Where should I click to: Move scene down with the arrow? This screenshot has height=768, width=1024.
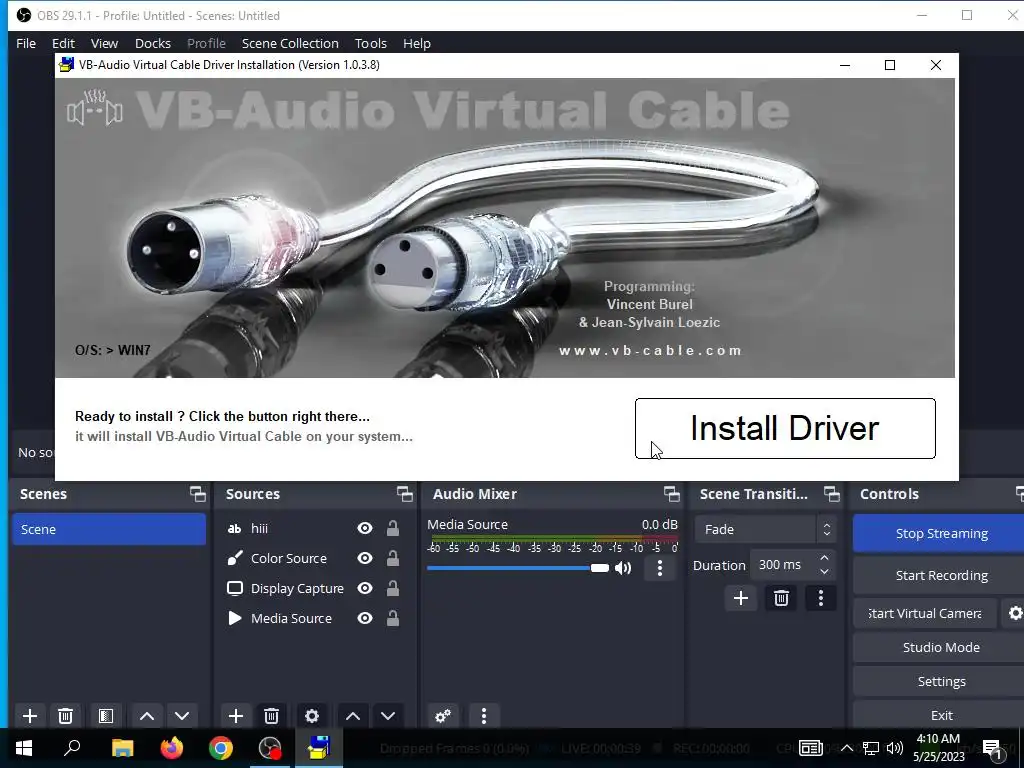[x=182, y=716]
